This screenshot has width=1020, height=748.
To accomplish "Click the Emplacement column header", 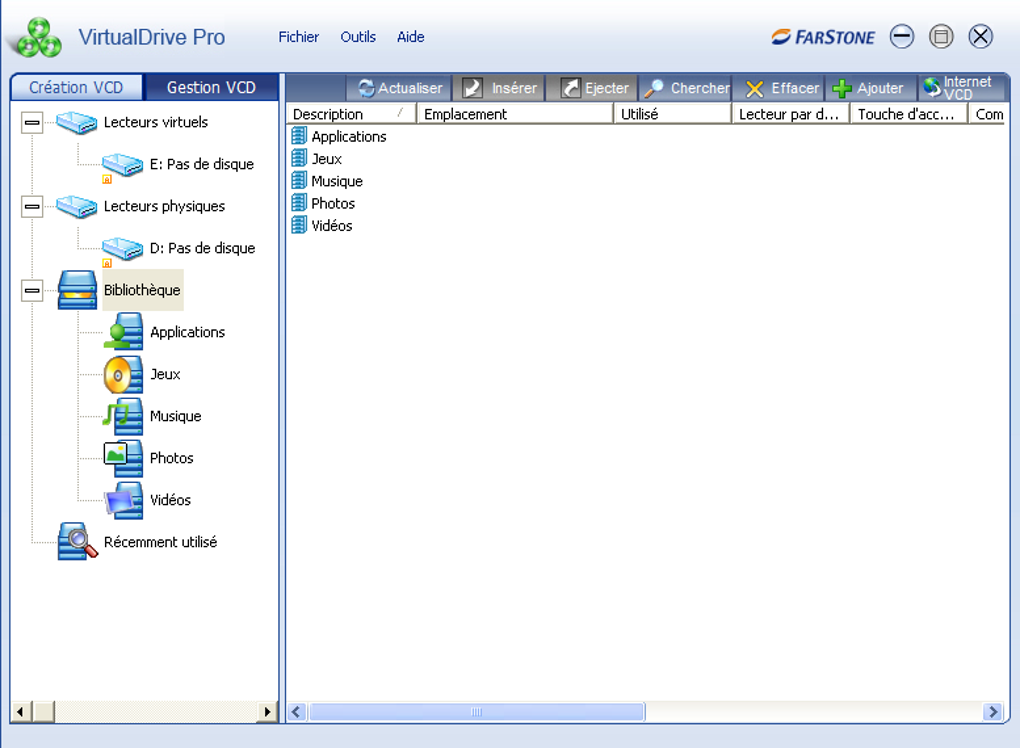I will tap(515, 114).
